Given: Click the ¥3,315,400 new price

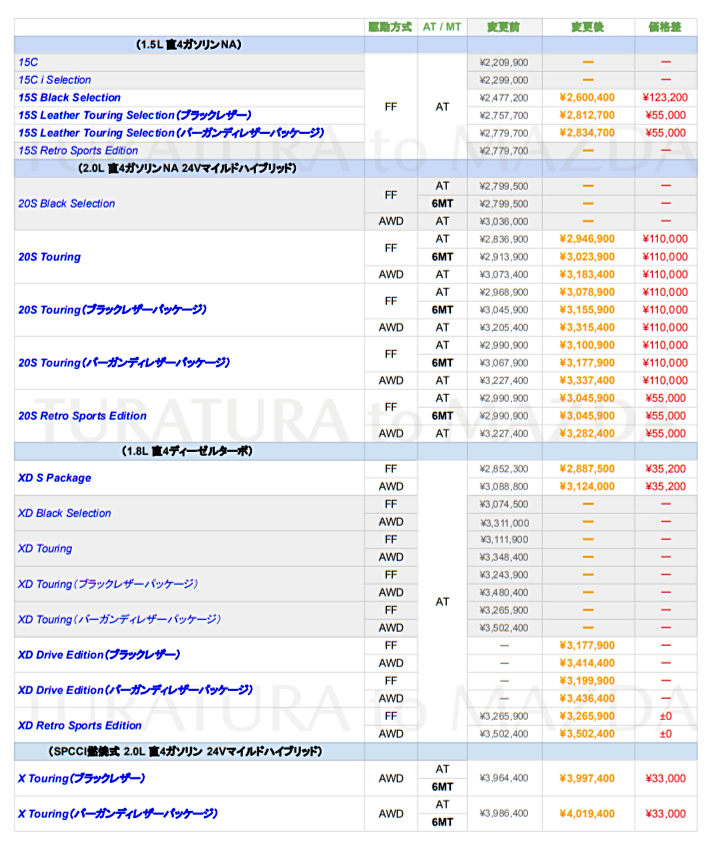Looking at the screenshot, I should tap(587, 328).
